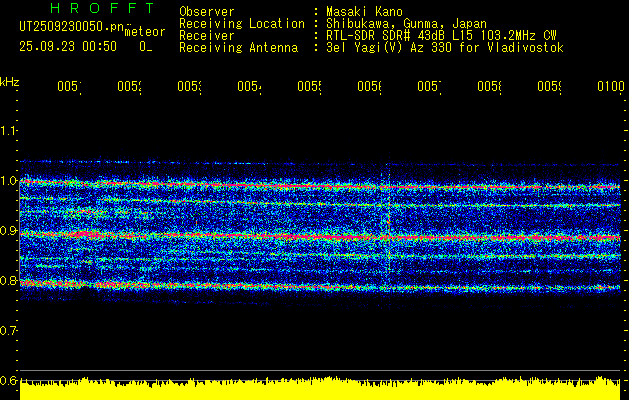Click the 0.9 kHz axis label
Viewport: 629px width, 400px height.
click(8, 231)
